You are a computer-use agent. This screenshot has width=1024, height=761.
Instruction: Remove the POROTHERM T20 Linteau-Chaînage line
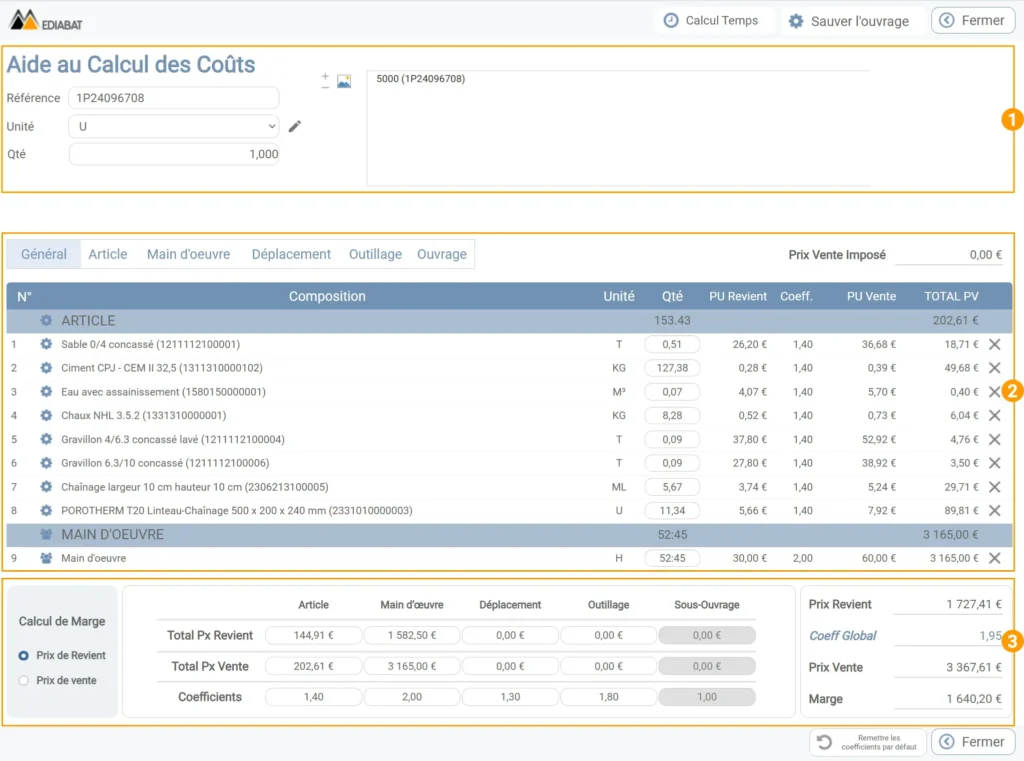(994, 511)
